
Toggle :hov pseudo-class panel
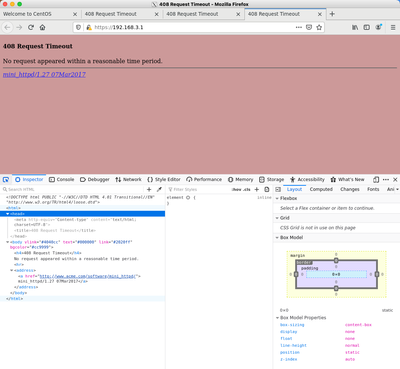[x=237, y=189]
